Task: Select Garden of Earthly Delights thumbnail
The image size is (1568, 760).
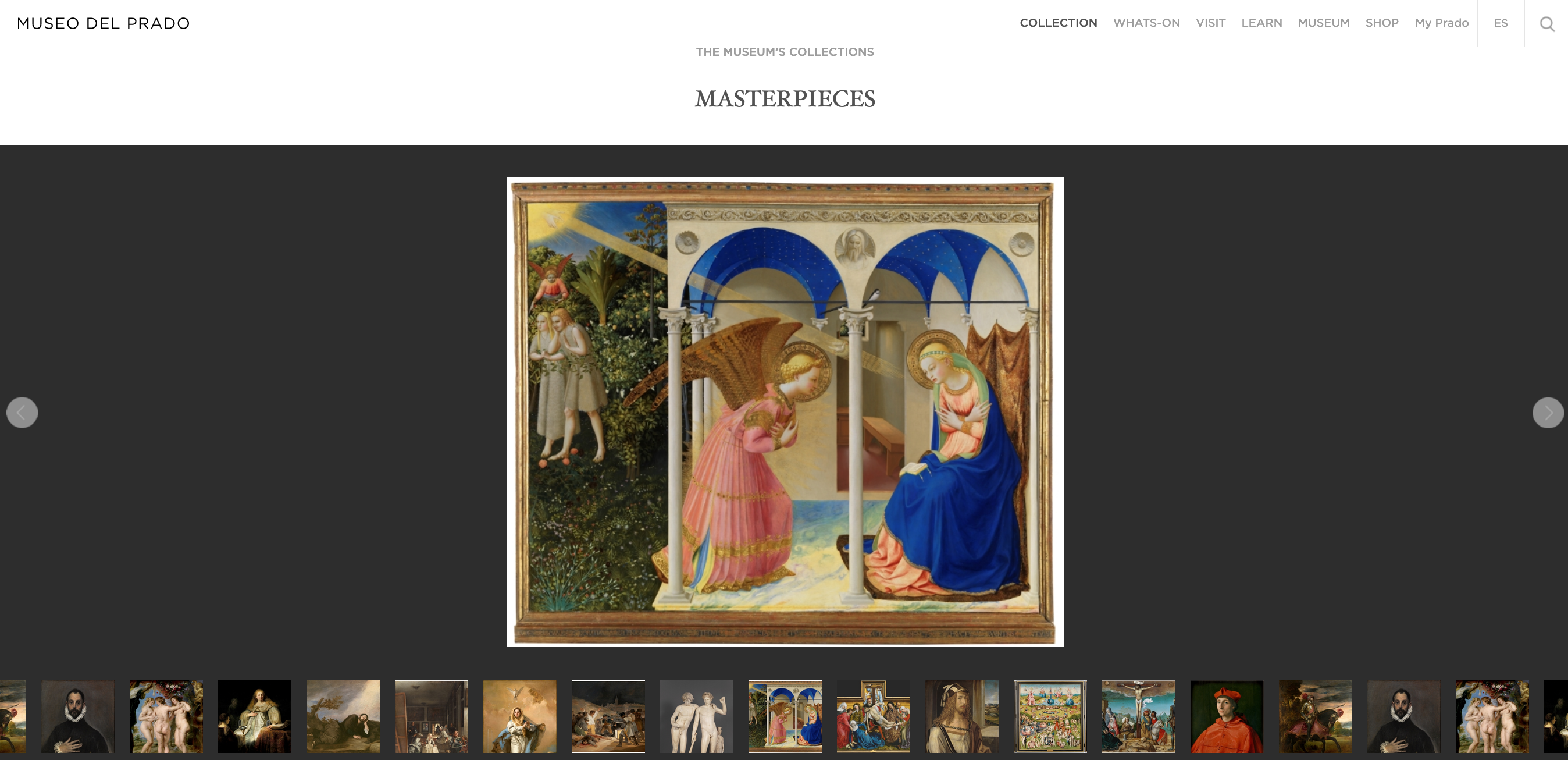Action: click(x=1050, y=716)
